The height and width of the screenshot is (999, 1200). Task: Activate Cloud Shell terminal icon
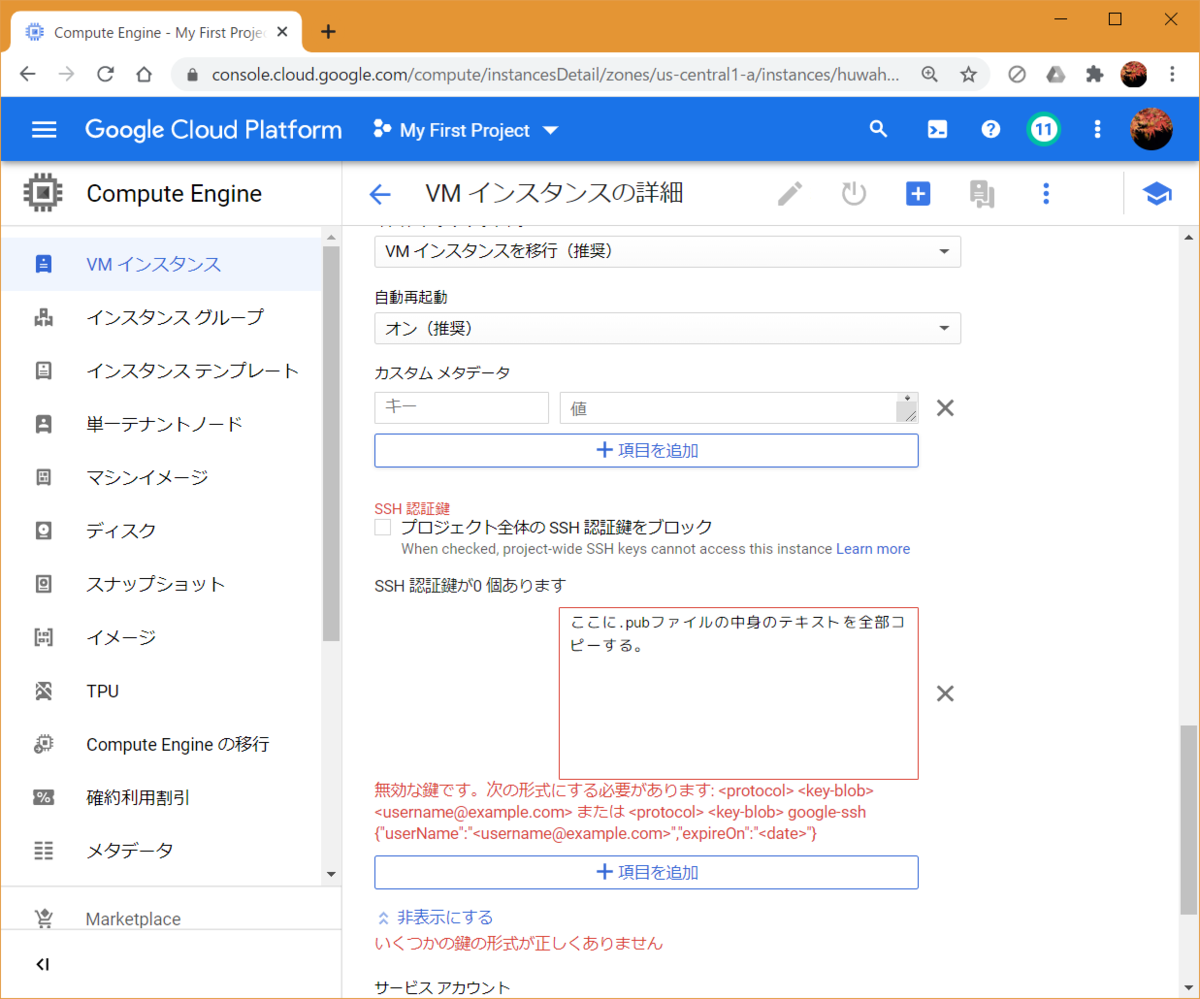[937, 130]
